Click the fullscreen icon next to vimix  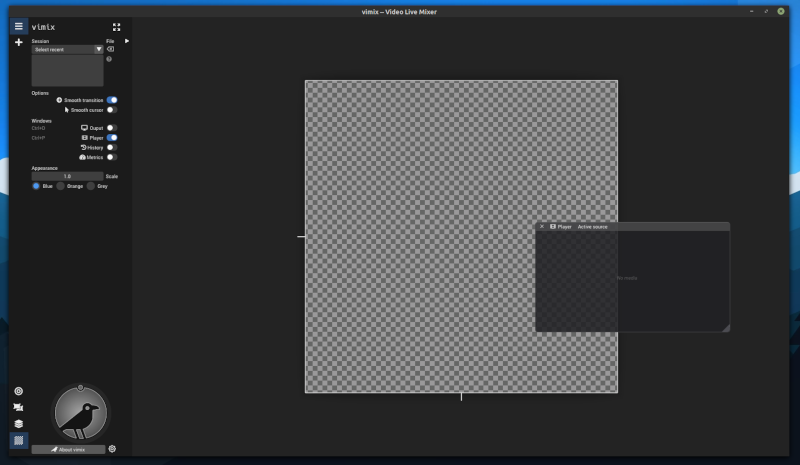[116, 27]
